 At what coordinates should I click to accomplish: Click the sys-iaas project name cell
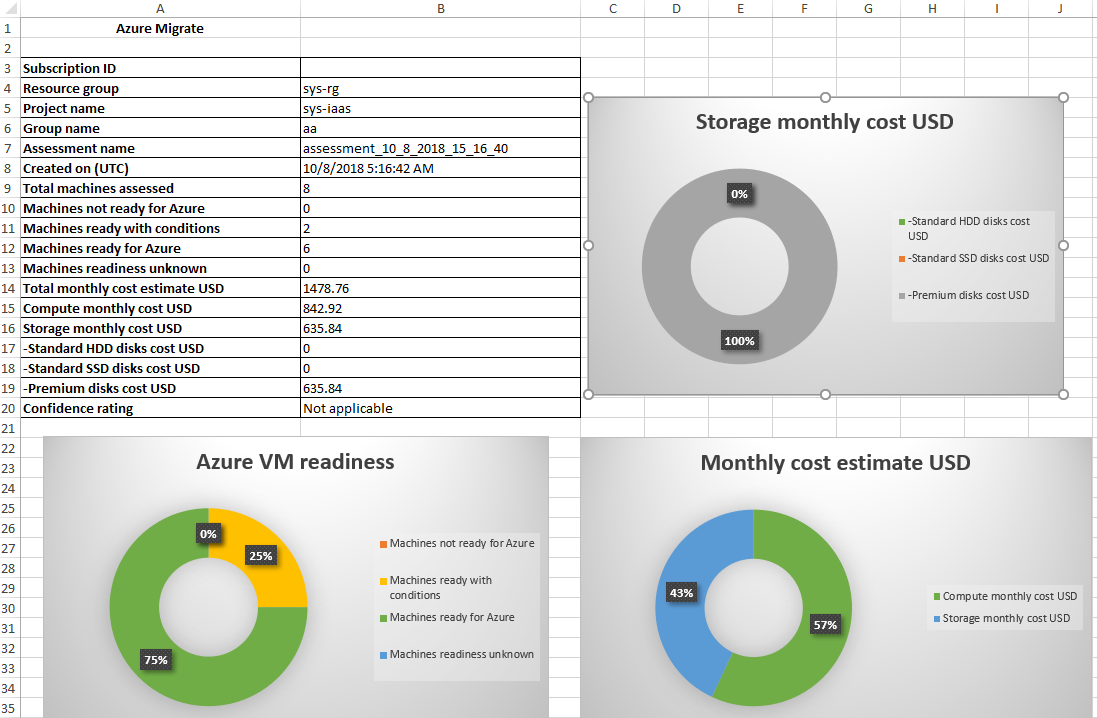440,108
